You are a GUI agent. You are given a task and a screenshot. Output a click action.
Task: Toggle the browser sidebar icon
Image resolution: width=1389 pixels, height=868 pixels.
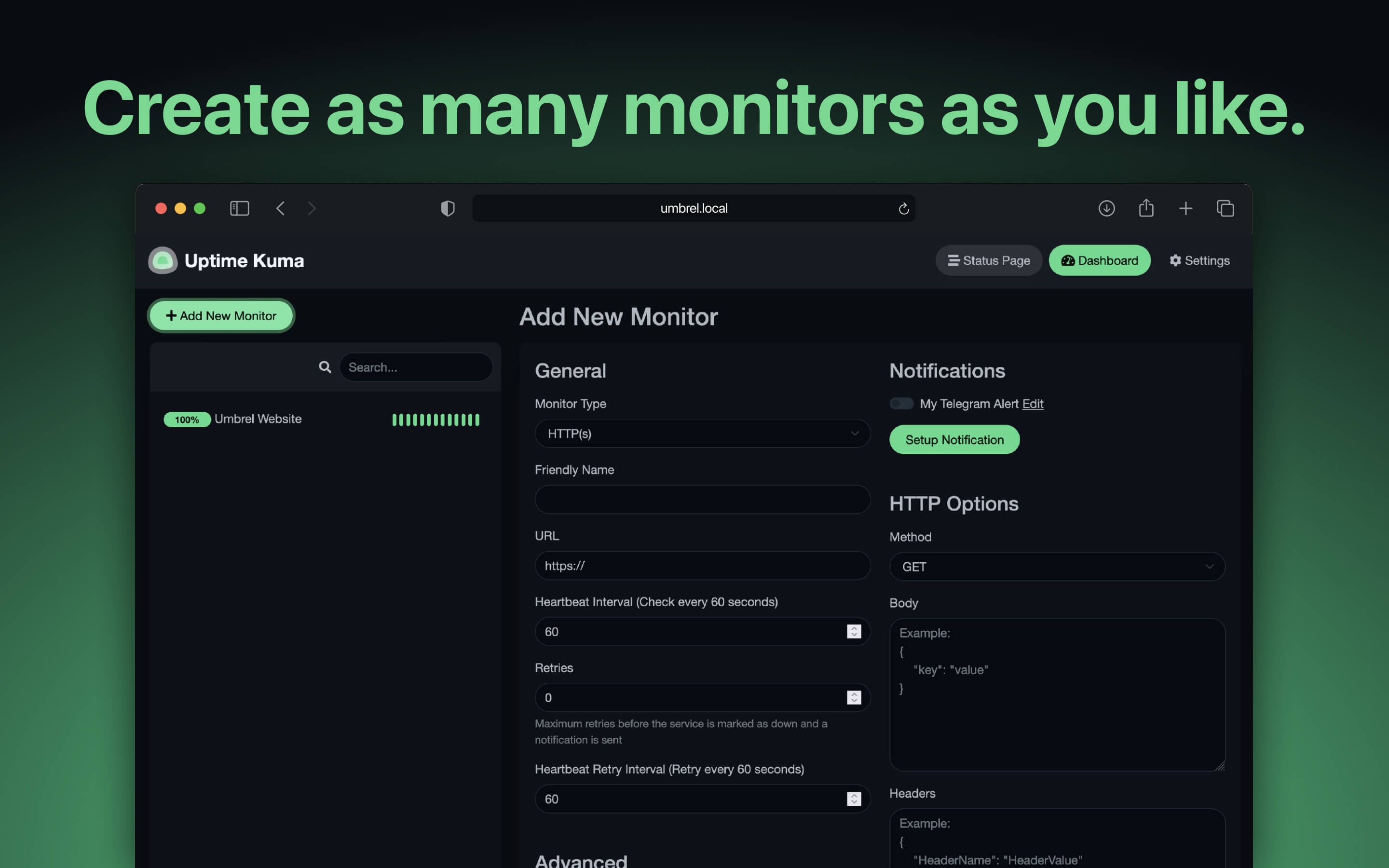tap(239, 208)
